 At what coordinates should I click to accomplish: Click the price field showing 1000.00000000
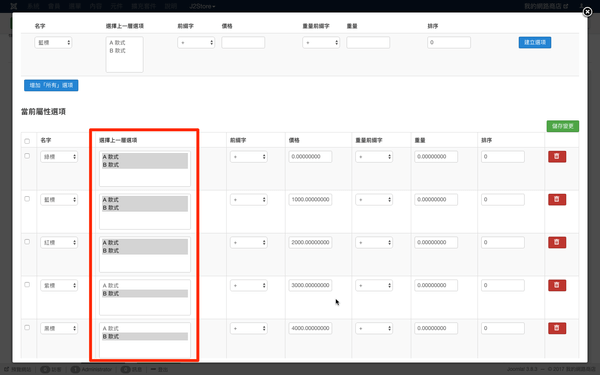(x=310, y=199)
